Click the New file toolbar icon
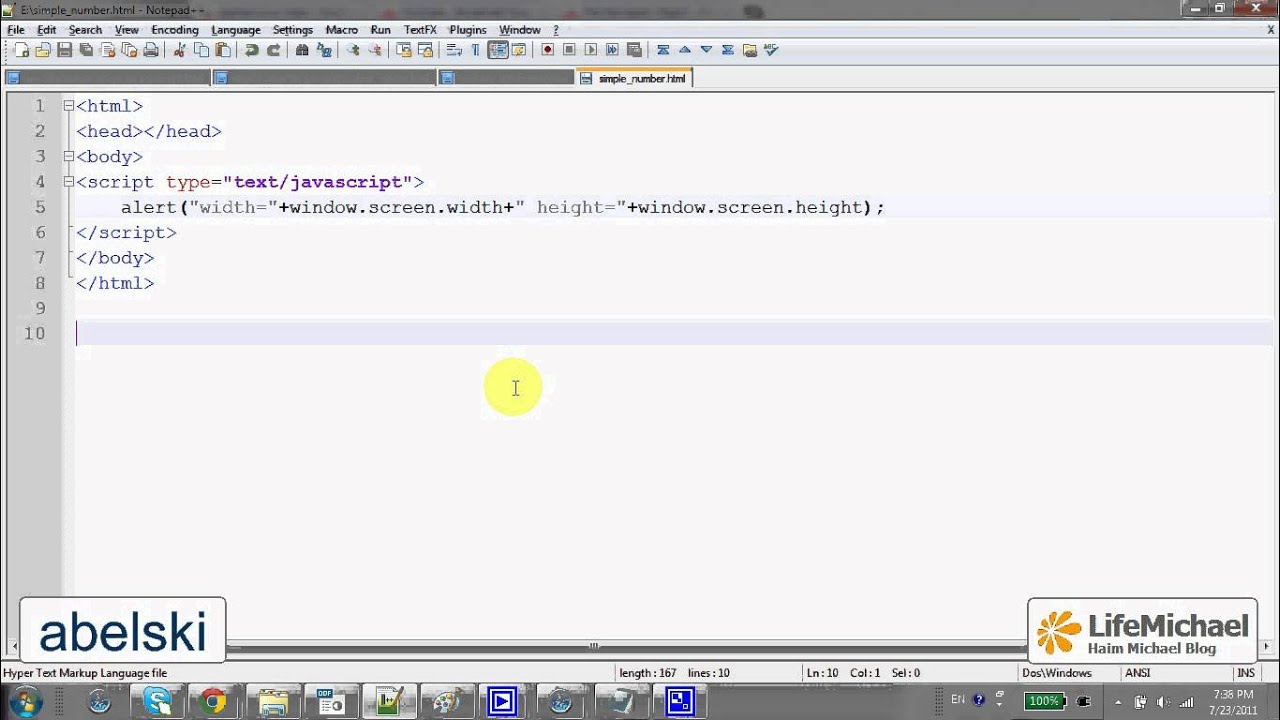This screenshot has height=720, width=1280. [x=22, y=50]
